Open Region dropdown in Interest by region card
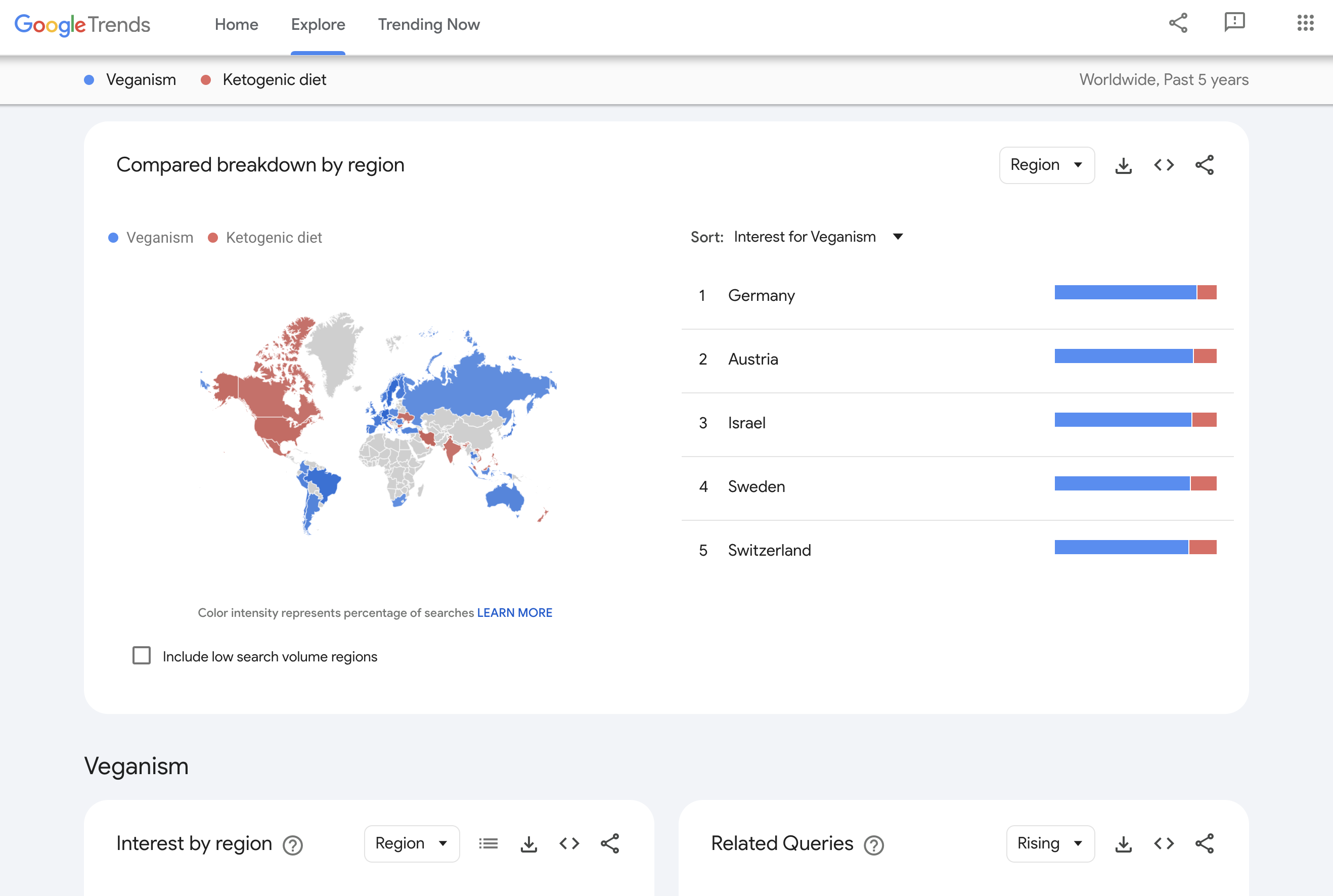 point(412,843)
